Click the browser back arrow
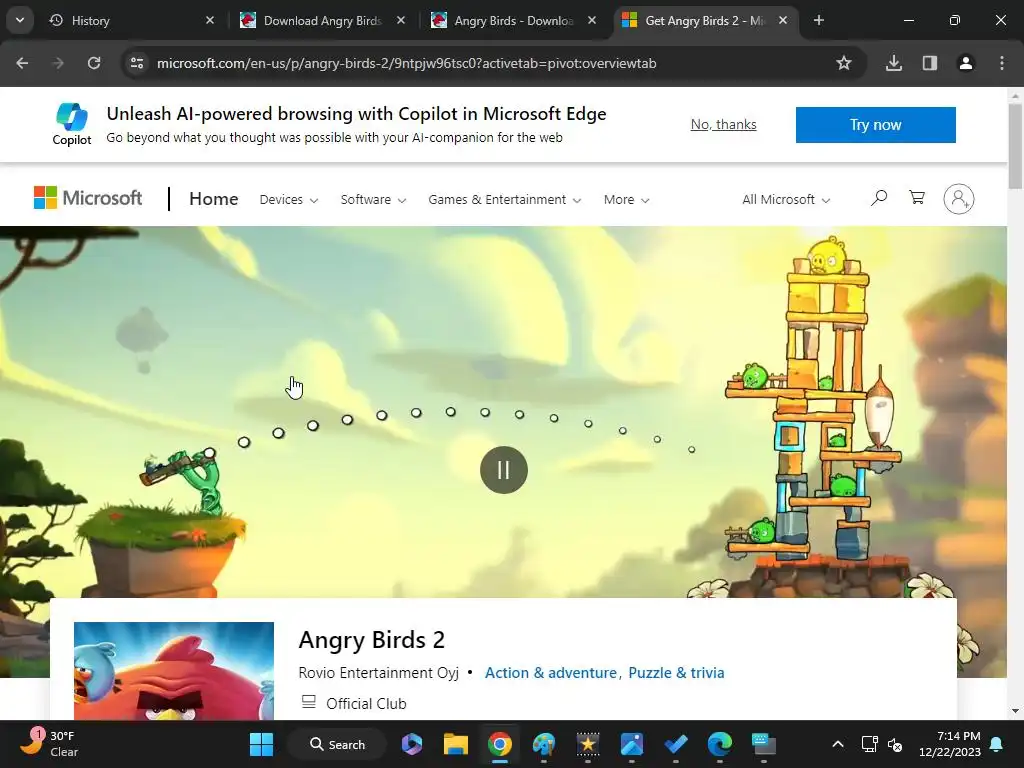 click(x=22, y=63)
